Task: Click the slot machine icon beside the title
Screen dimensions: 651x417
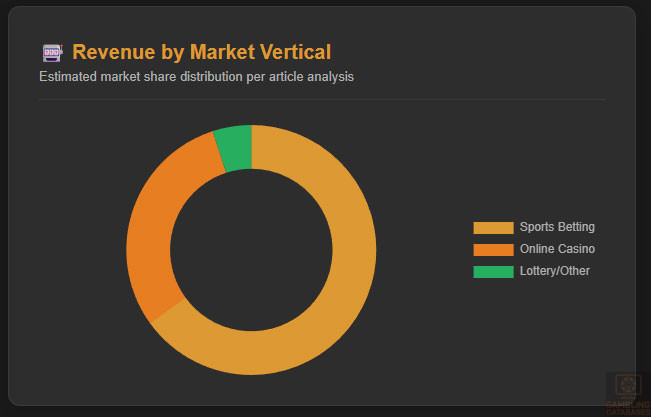Action: (x=52, y=52)
